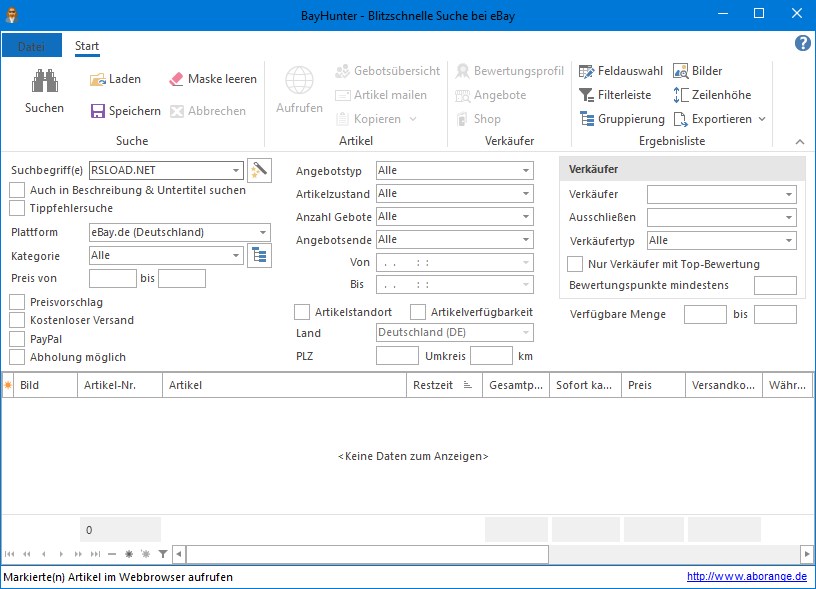Click the PLZ input field
Viewport: 816px width, 589px height.
click(397, 356)
